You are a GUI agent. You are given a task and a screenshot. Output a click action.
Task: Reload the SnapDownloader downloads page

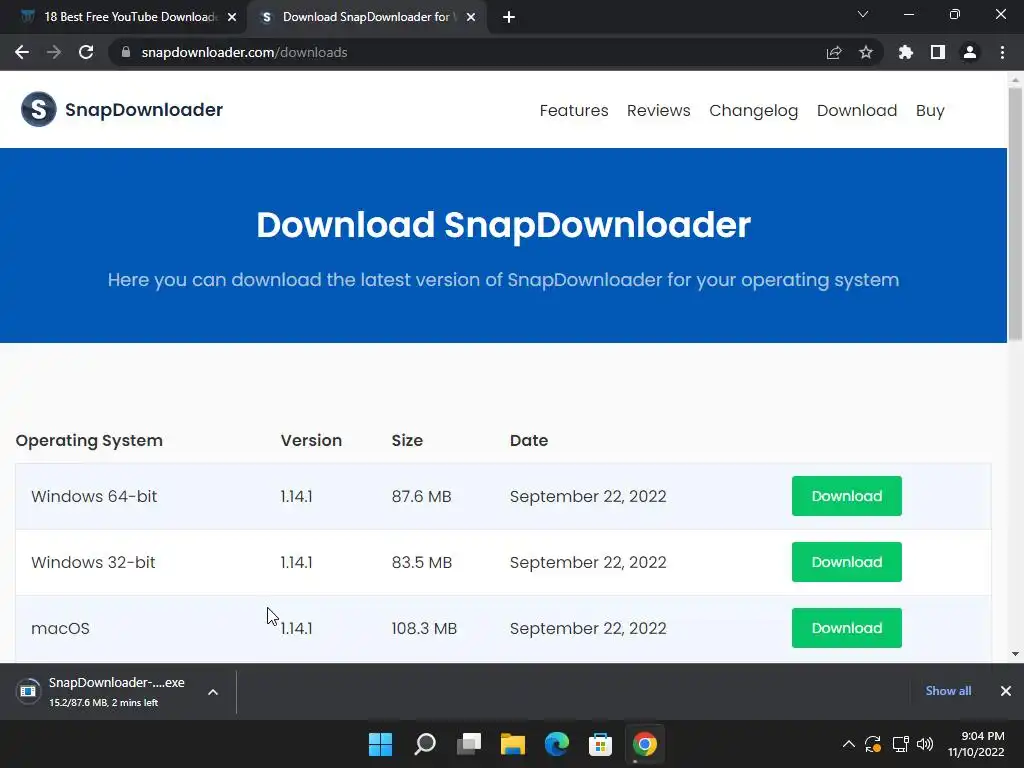point(86,52)
